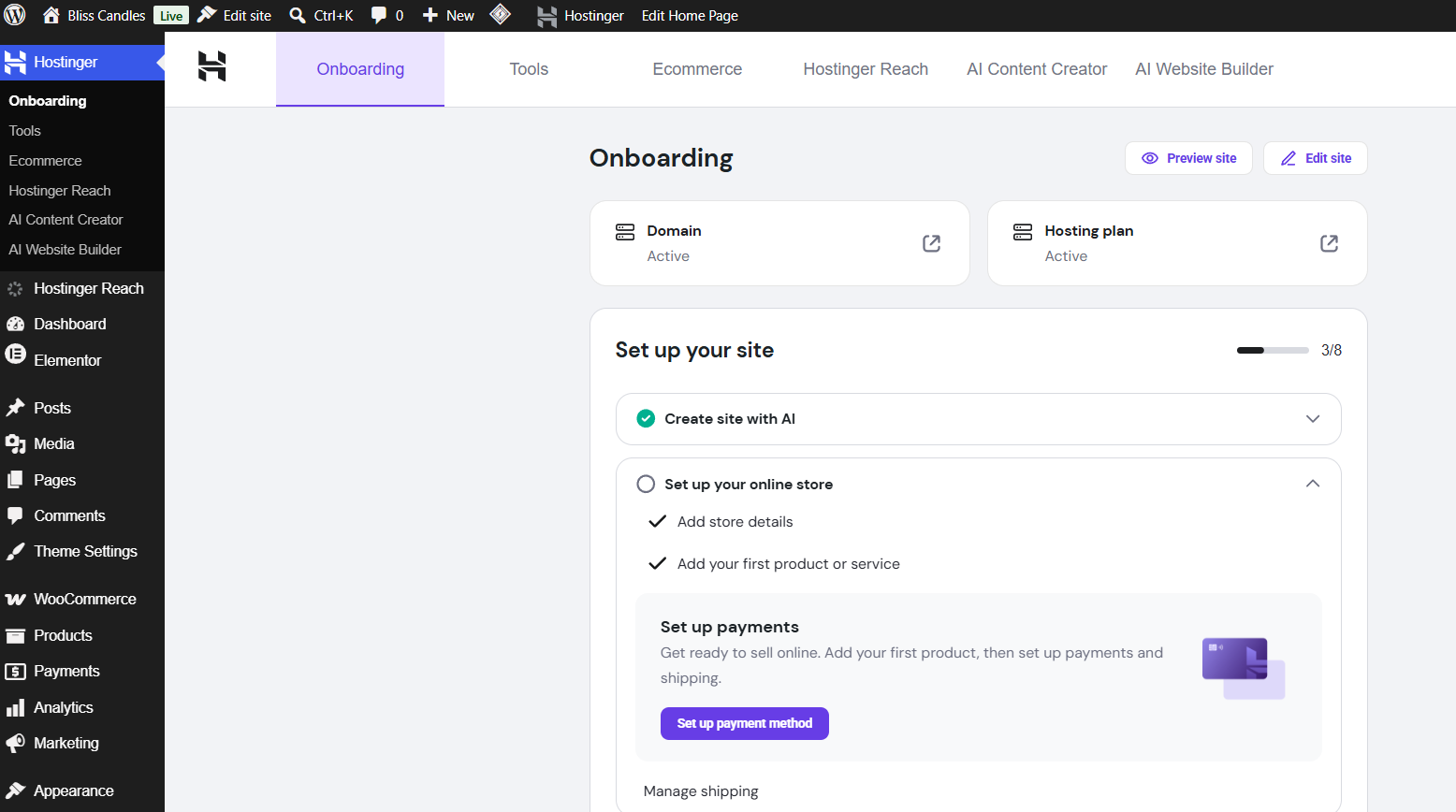
Task: Click the Edit site button near Onboarding heading
Action: coord(1316,158)
